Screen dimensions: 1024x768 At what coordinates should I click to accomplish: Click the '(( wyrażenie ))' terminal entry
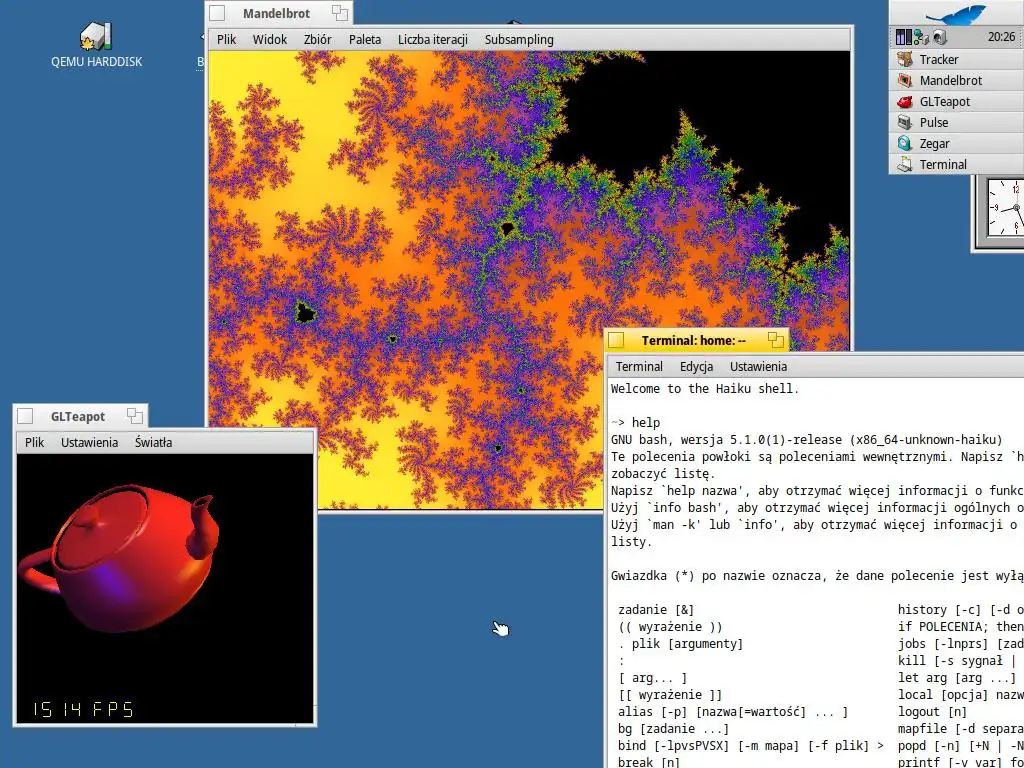671,626
